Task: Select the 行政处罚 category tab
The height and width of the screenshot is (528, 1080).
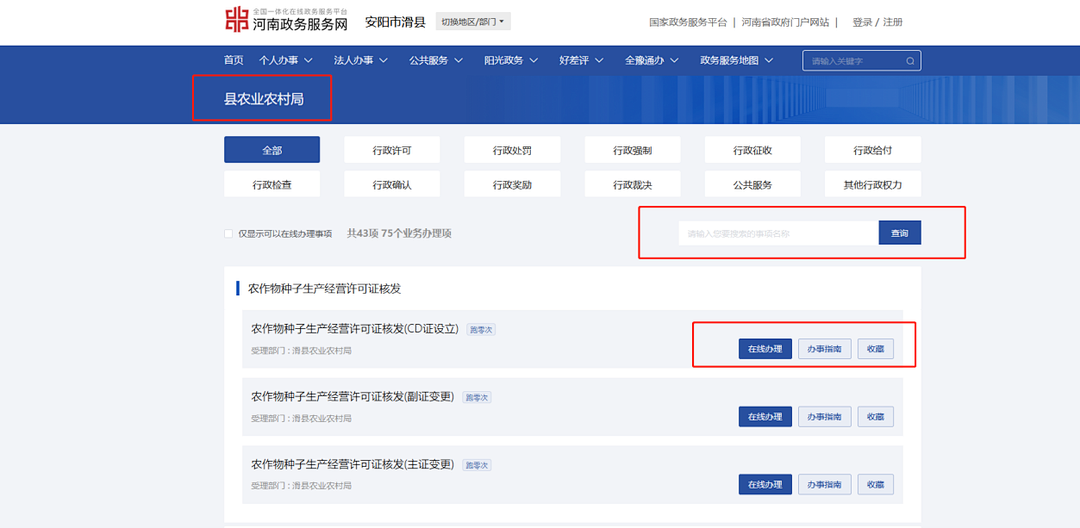Action: tap(512, 150)
